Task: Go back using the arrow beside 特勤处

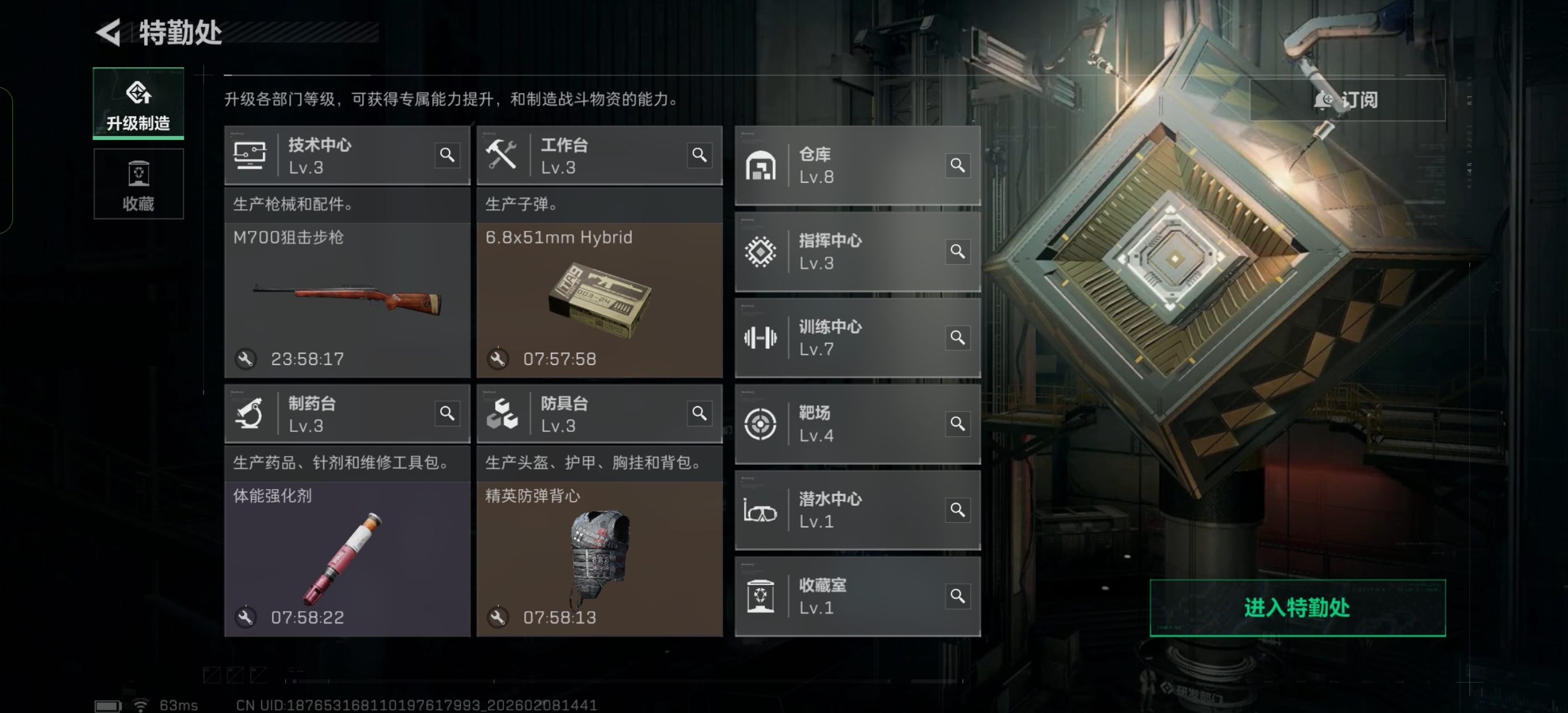Action: [109, 32]
